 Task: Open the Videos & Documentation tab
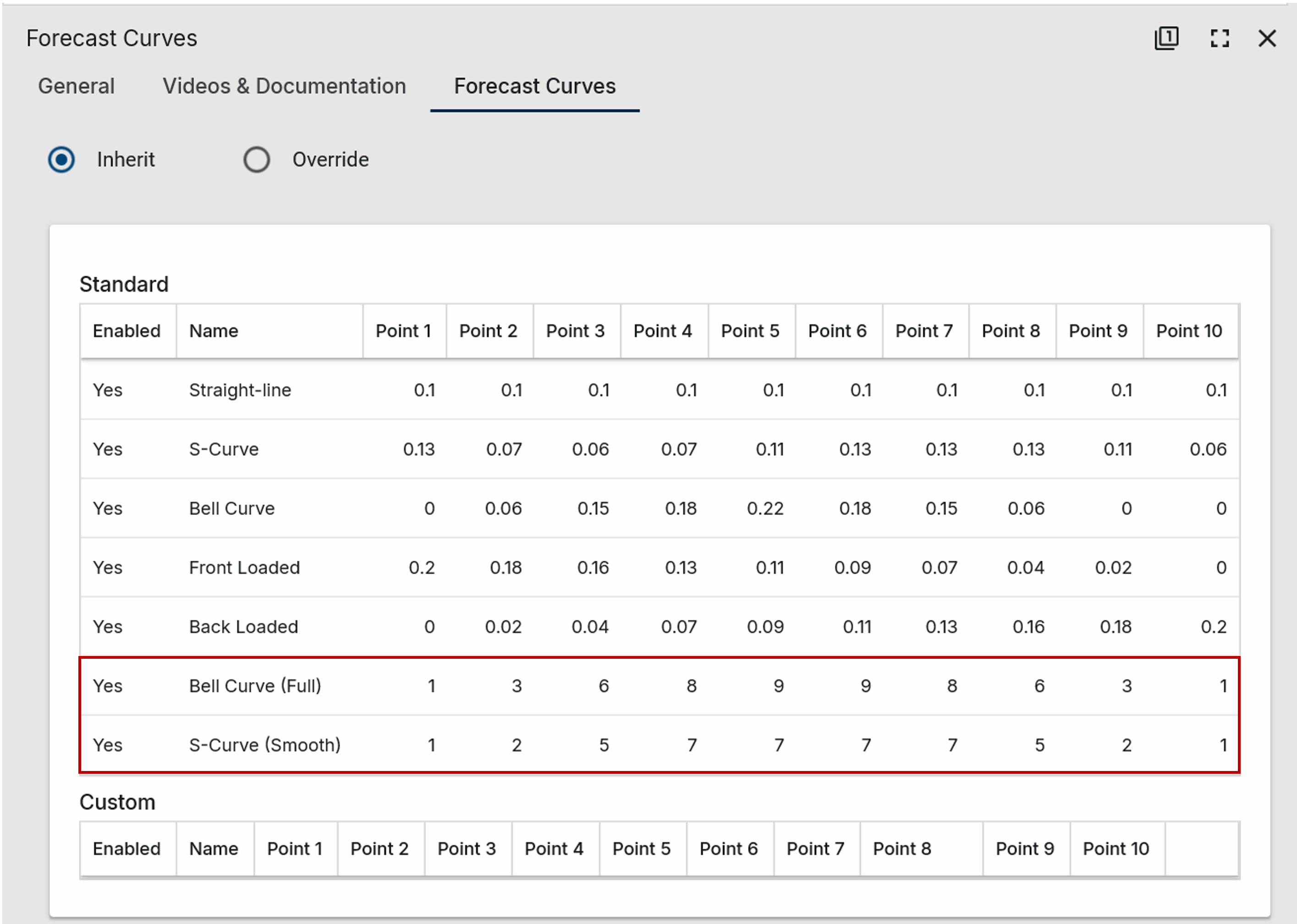284,87
